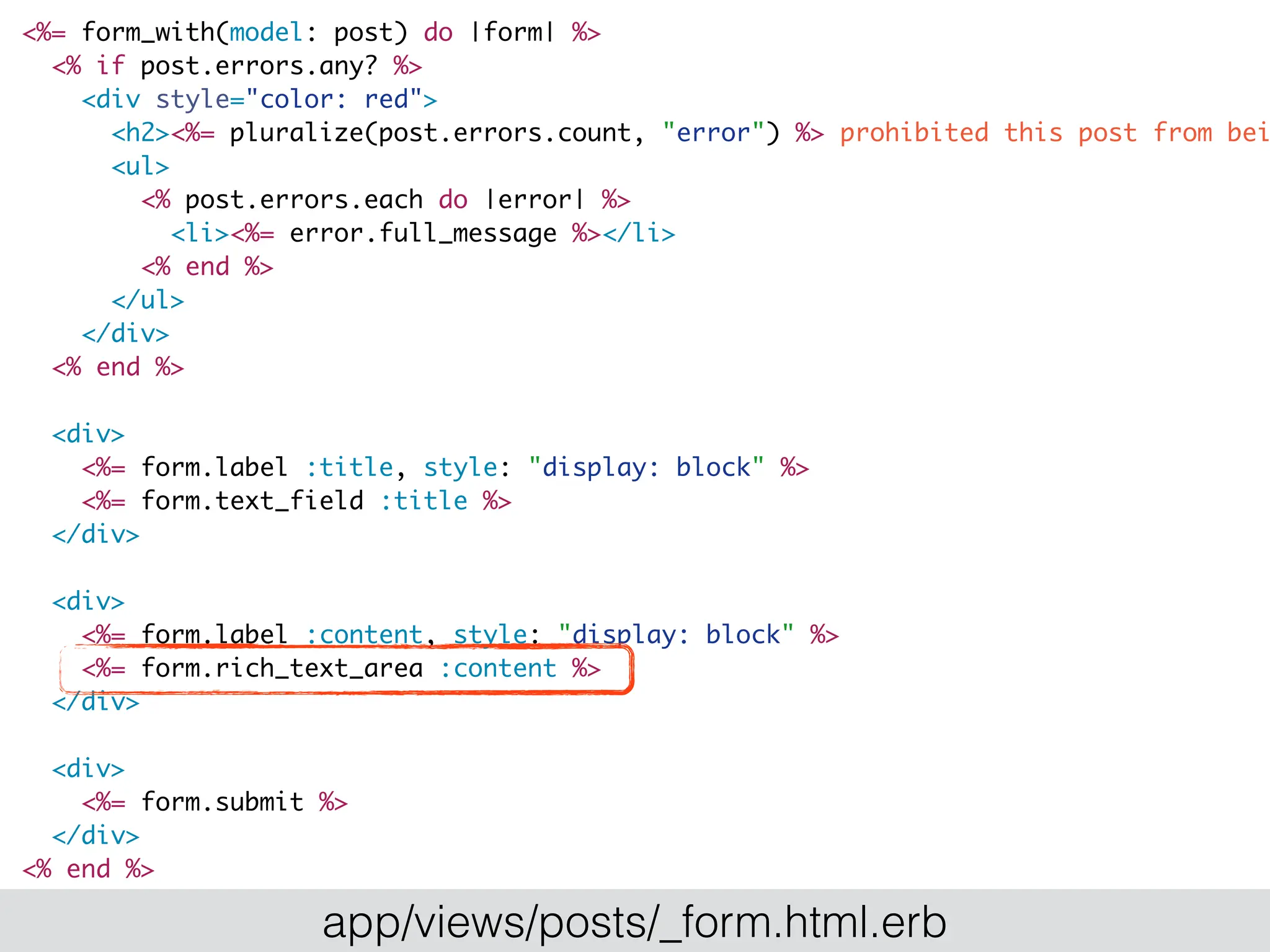
Task: Click the form.rich_text_area :content line
Action: [x=341, y=668]
